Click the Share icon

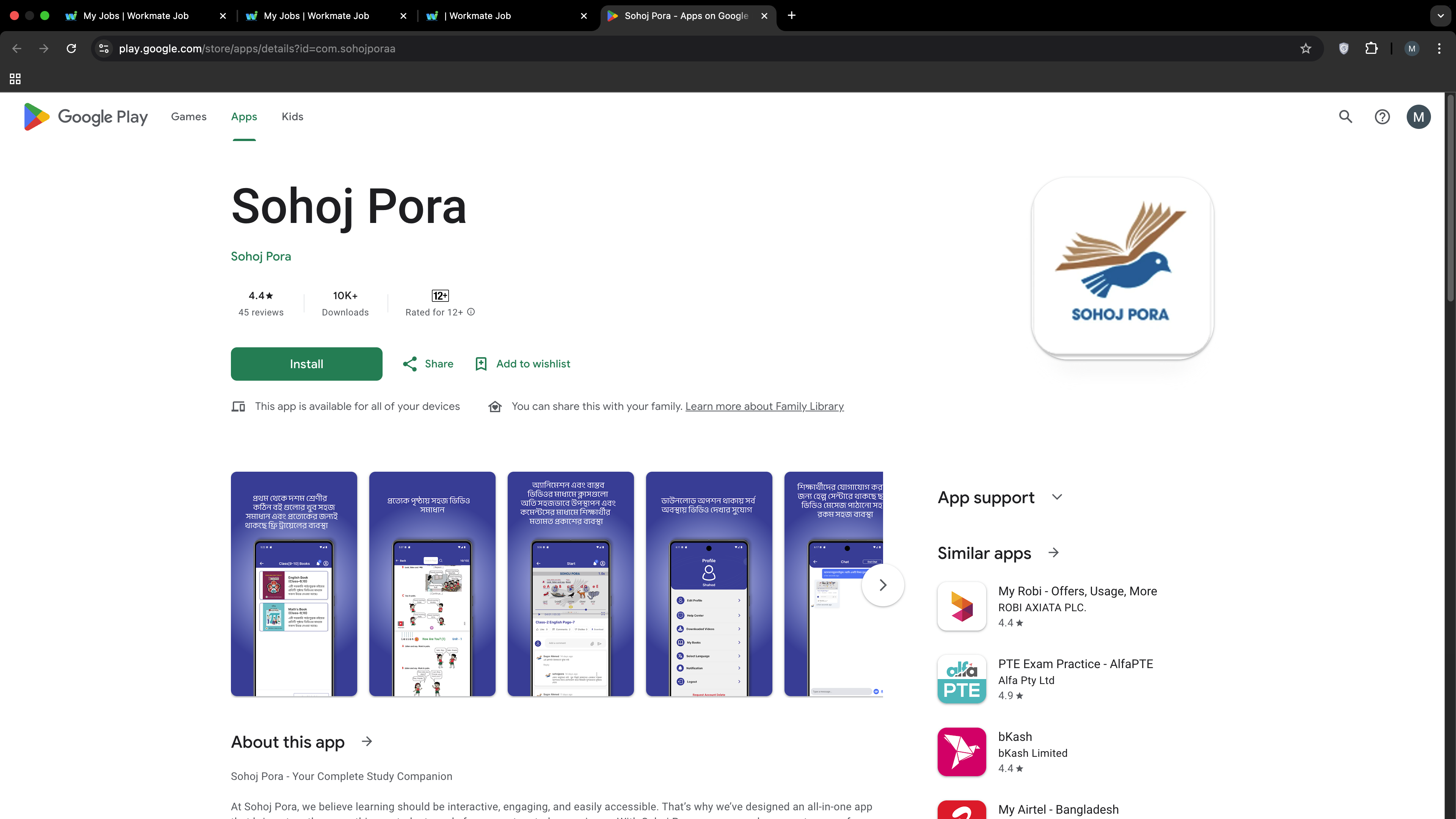(410, 364)
